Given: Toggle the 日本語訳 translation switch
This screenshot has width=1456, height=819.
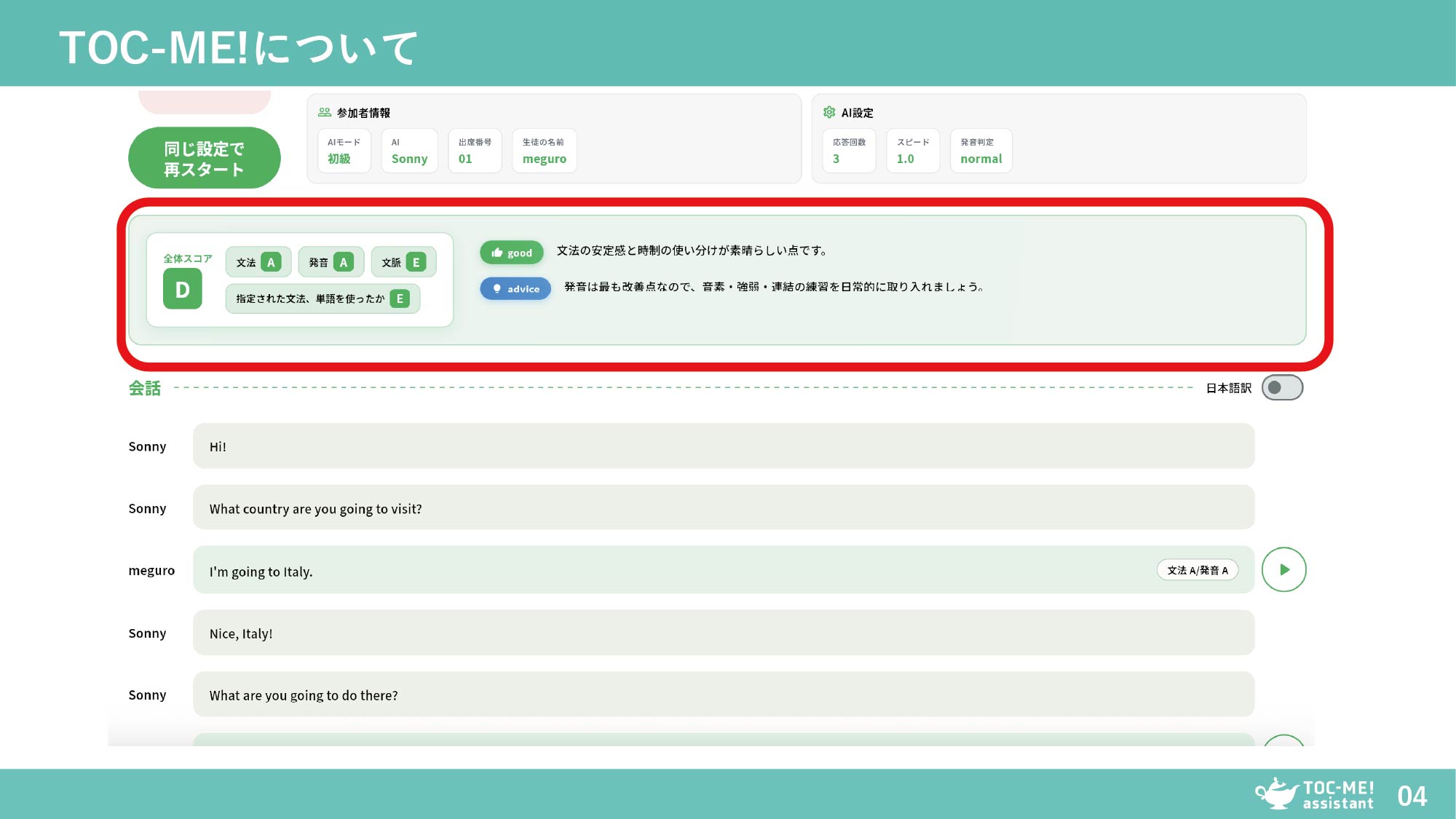Looking at the screenshot, I should (x=1282, y=387).
